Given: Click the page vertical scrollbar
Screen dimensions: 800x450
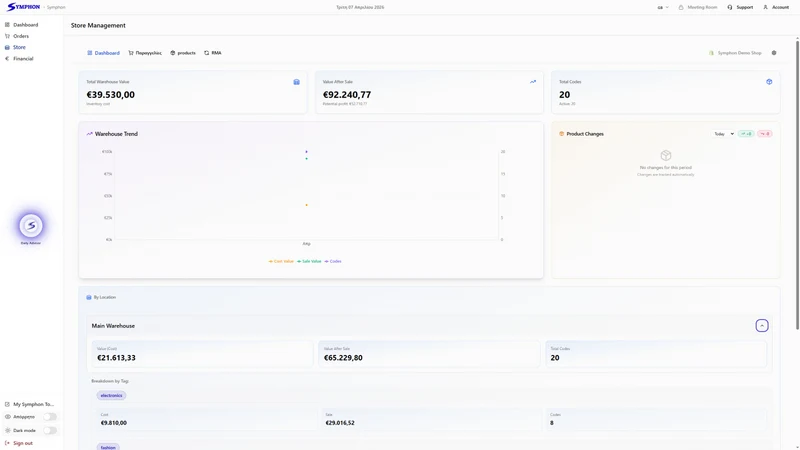Looking at the screenshot, I should pyautogui.click(x=797, y=185).
